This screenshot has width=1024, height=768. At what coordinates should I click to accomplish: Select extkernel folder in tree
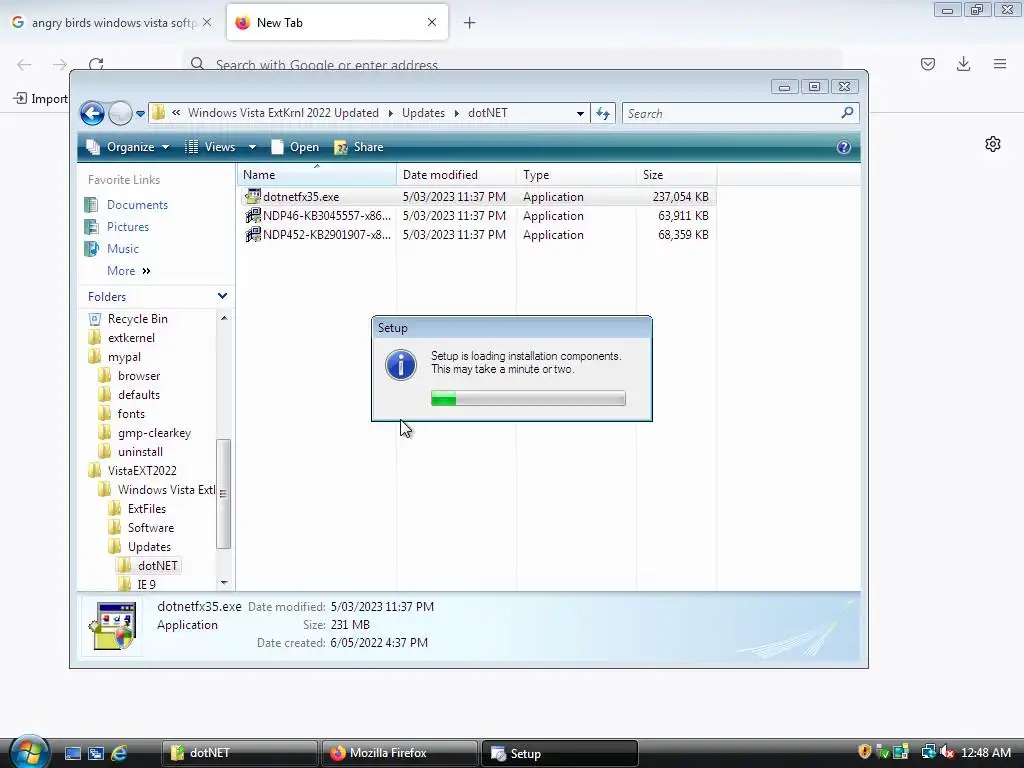click(x=131, y=338)
